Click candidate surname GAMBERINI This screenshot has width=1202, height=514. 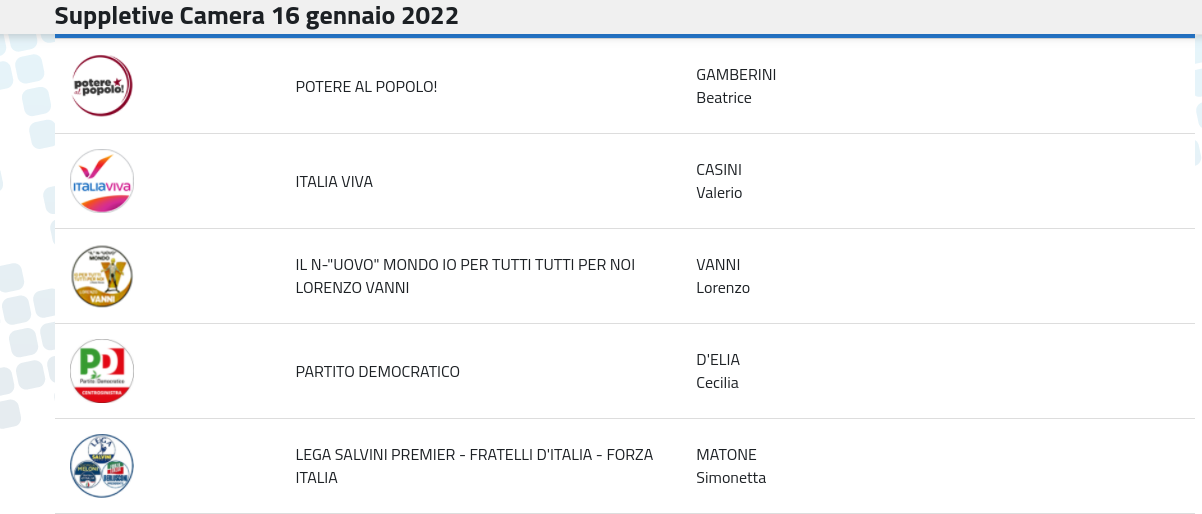click(736, 75)
